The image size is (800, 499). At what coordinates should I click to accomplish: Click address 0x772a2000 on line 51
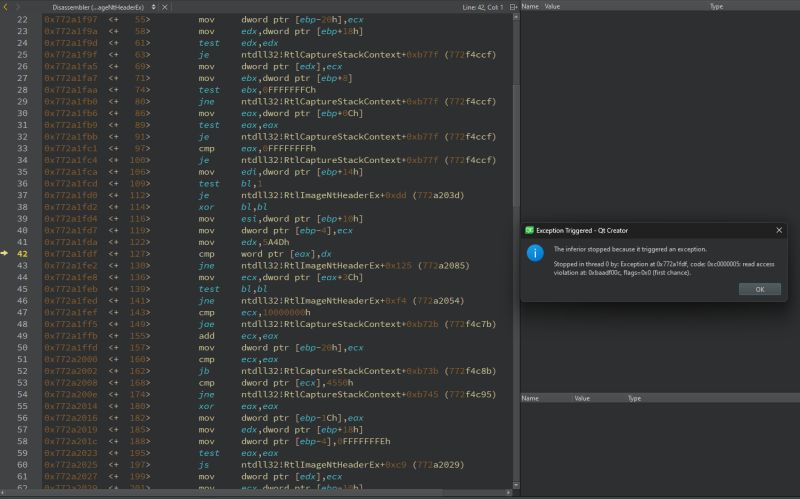click(x=70, y=359)
